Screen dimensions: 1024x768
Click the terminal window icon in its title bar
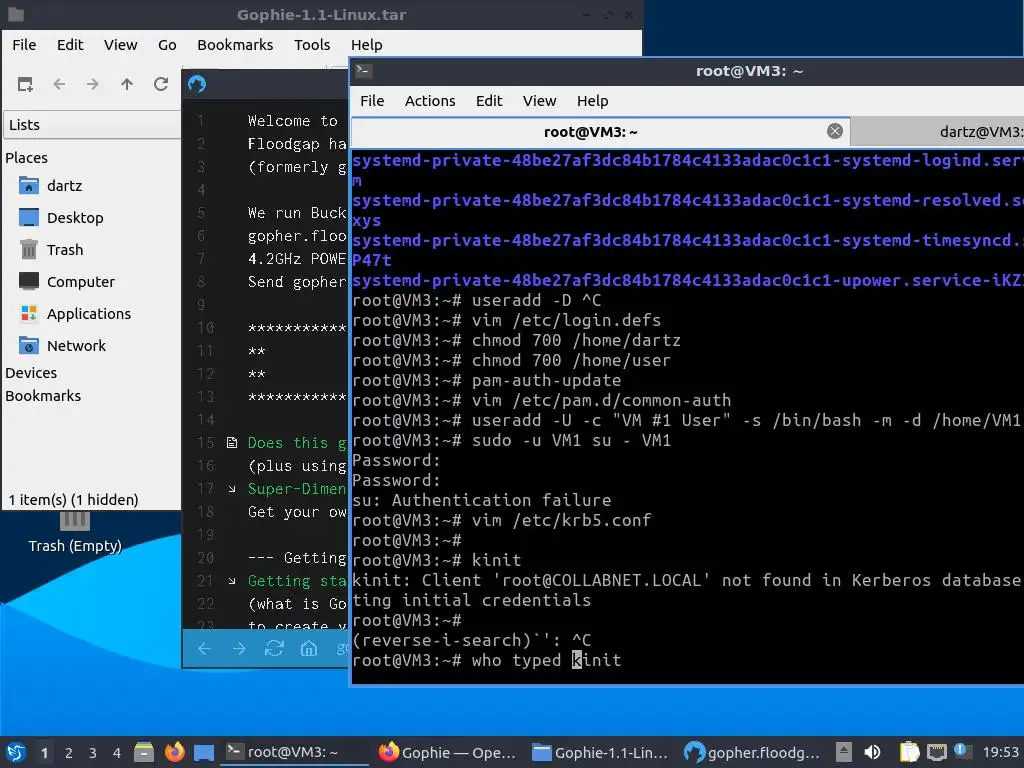[x=363, y=71]
